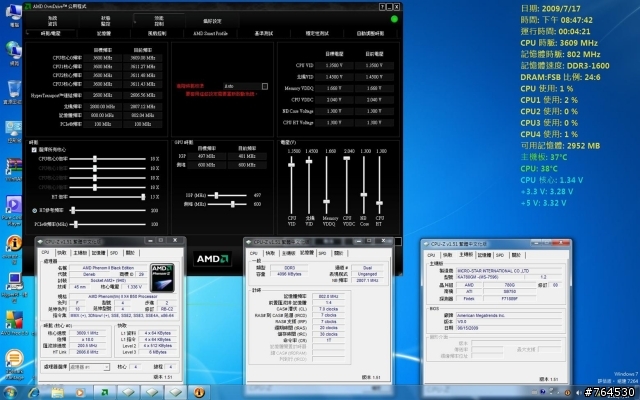Open the SPD tab in left CPU-Z window
Screen dimensions: 640x400
[114, 253]
